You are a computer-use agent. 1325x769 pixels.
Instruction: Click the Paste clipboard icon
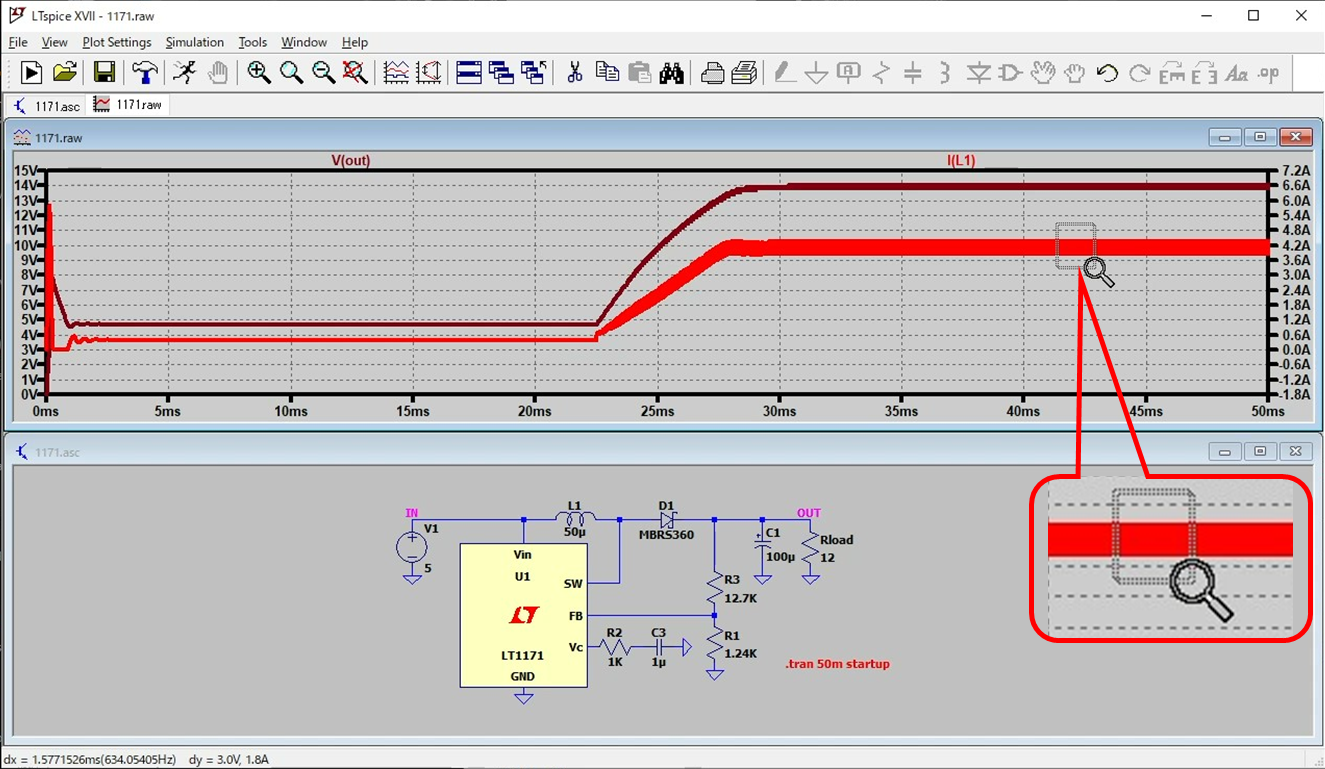(x=640, y=72)
